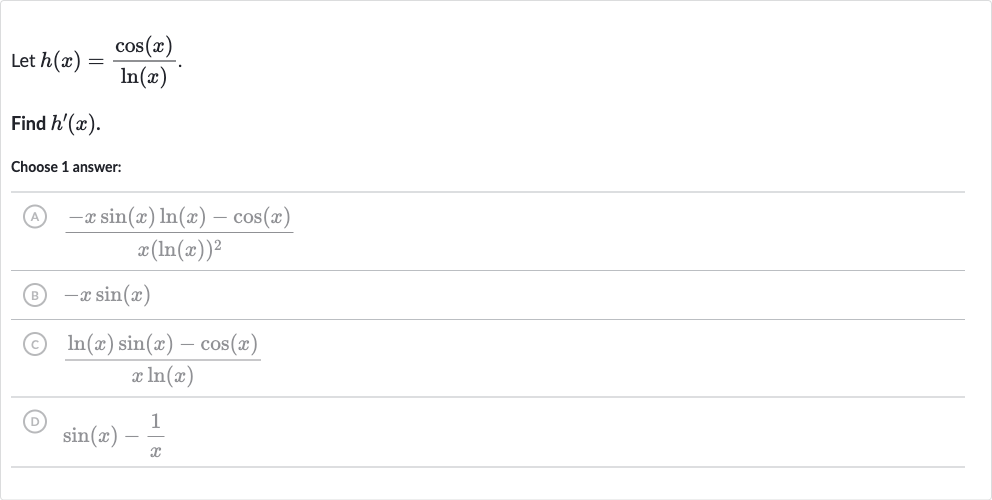Select the radio button labeled A
The width and height of the screenshot is (992, 500).
coord(35,217)
